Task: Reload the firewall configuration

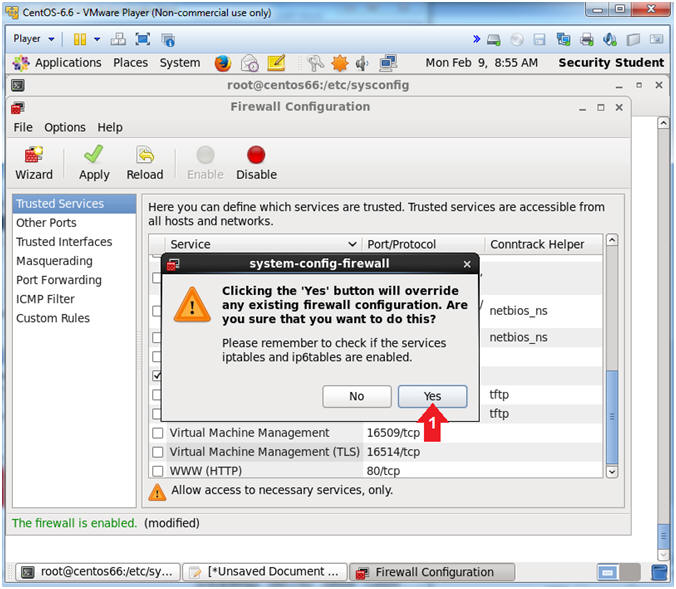Action: point(145,163)
